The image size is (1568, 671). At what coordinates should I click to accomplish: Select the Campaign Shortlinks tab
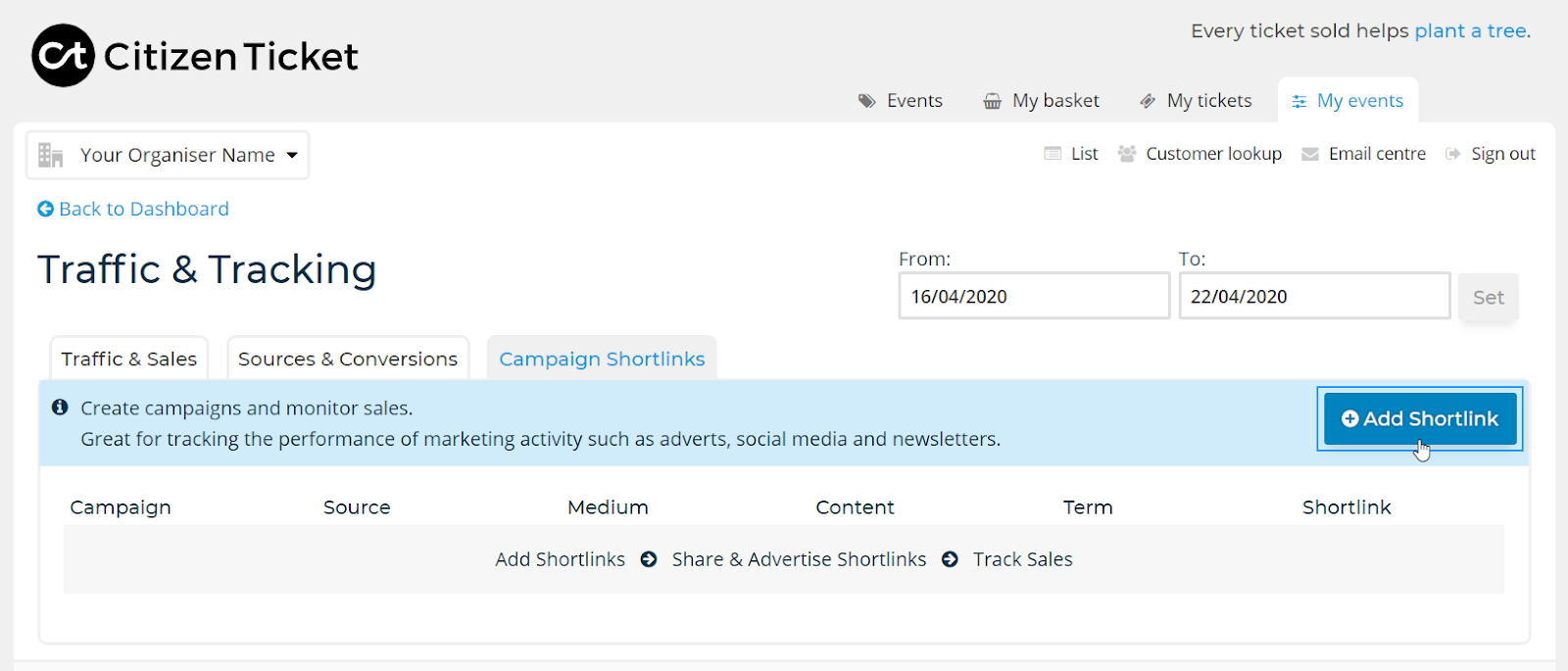(602, 359)
